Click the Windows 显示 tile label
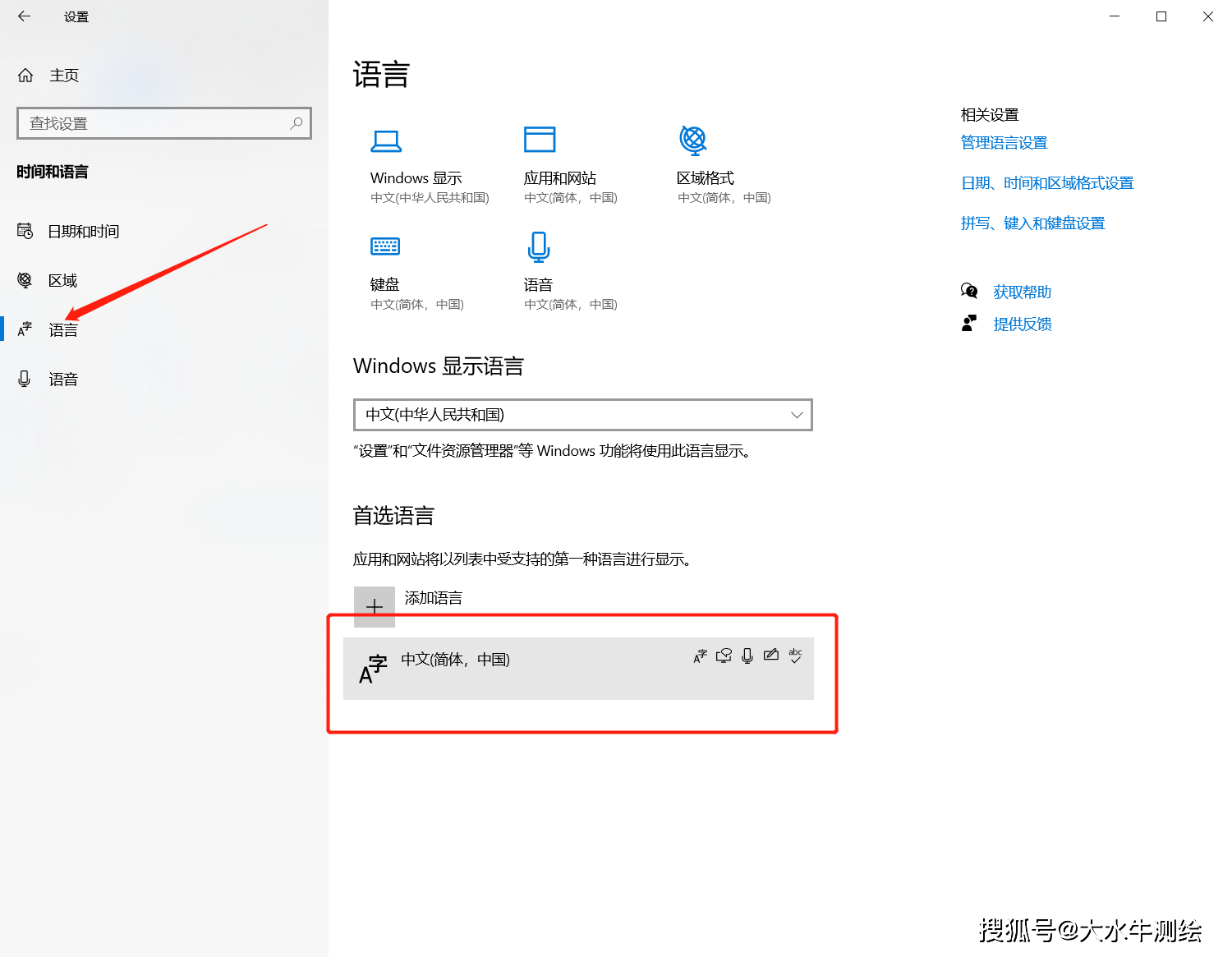This screenshot has height=957, width=1232. pos(416,178)
